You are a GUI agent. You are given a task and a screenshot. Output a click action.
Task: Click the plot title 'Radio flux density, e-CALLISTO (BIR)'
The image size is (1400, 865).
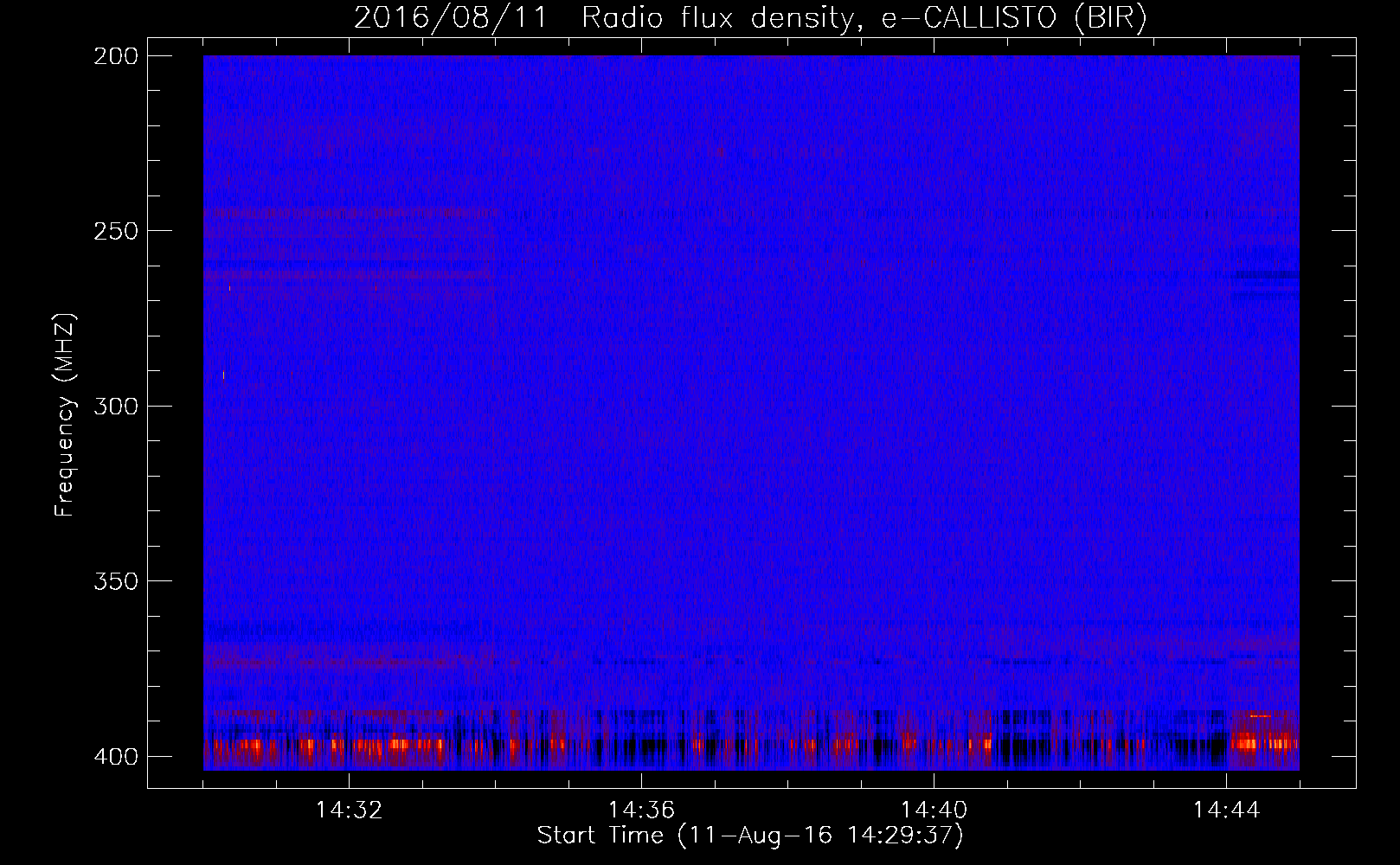(x=864, y=17)
